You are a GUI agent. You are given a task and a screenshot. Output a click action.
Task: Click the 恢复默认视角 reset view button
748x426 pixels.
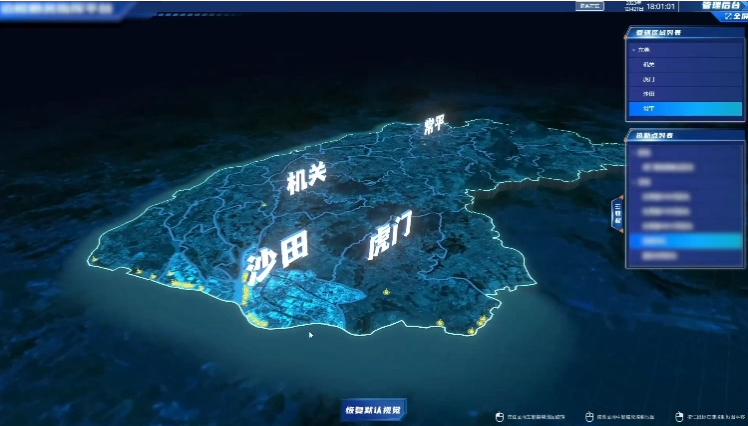tap(374, 409)
